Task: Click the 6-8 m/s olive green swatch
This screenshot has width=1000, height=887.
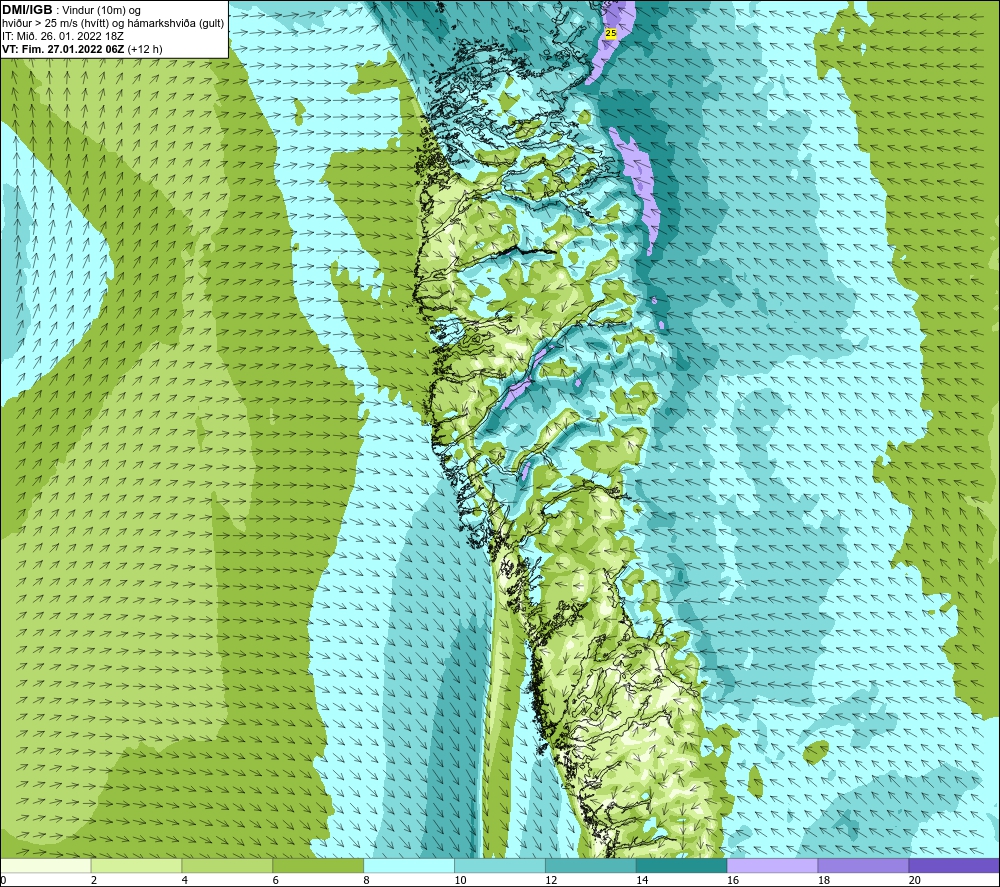Action: [318, 865]
